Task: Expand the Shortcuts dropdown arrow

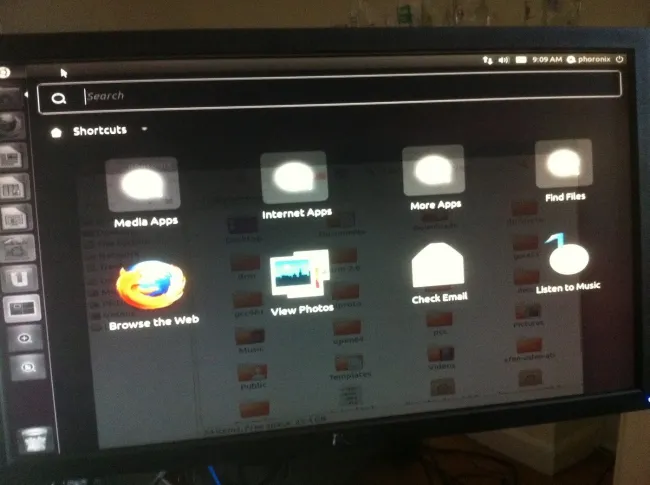Action: (x=145, y=129)
